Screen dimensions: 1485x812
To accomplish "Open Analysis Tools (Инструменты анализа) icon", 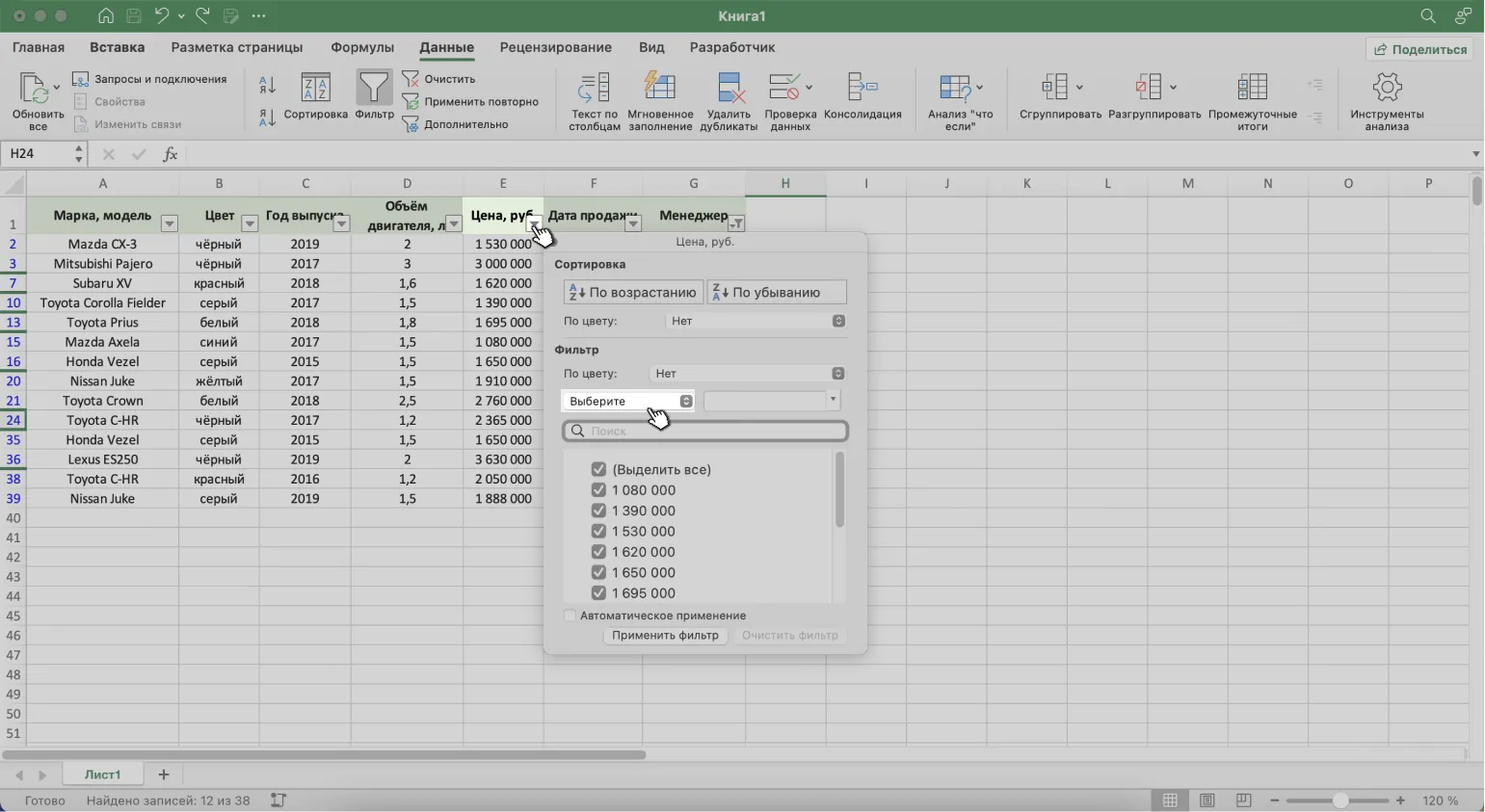I will (x=1387, y=89).
